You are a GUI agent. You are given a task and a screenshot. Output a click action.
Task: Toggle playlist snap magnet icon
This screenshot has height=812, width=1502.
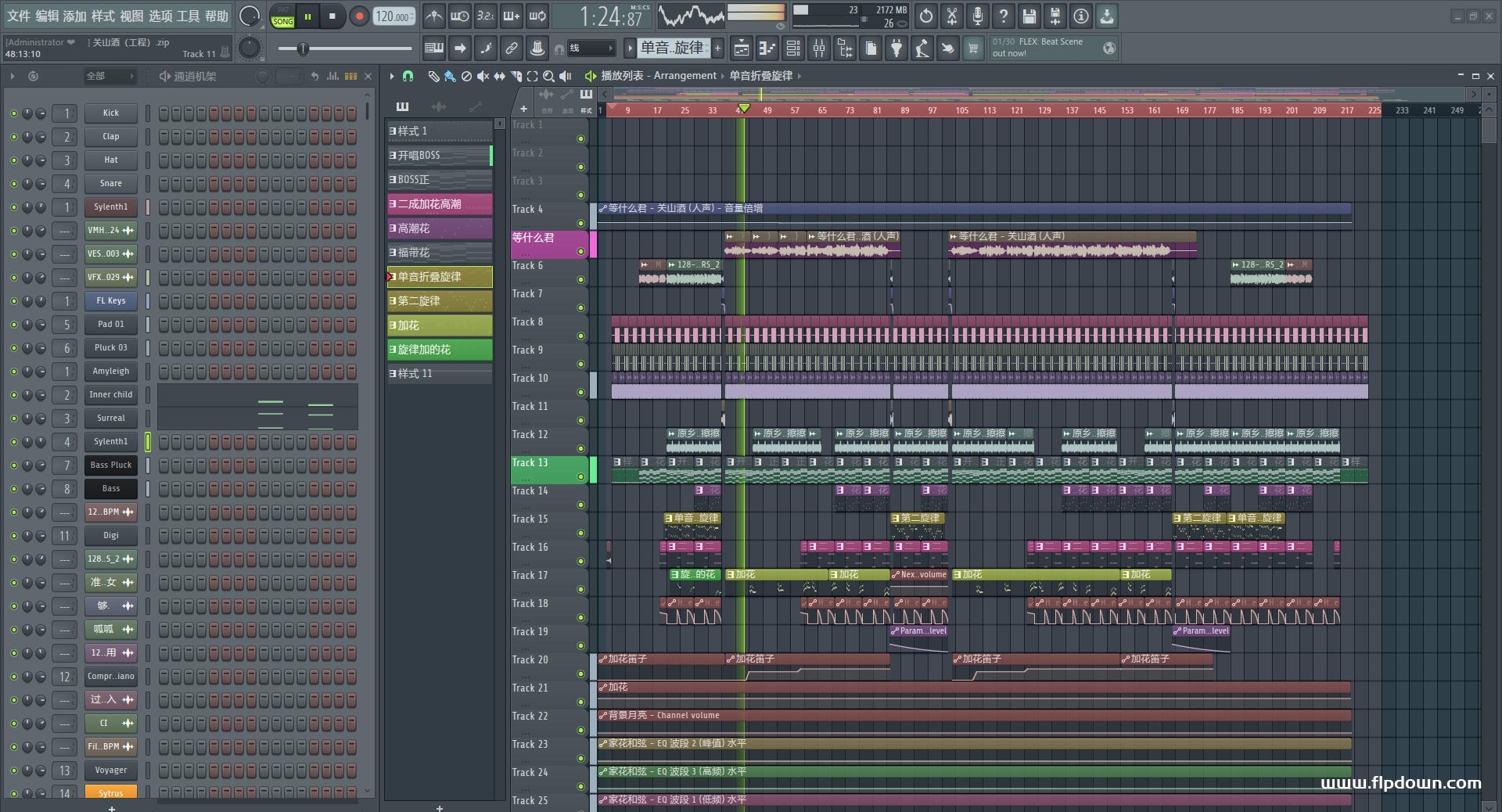tap(408, 76)
